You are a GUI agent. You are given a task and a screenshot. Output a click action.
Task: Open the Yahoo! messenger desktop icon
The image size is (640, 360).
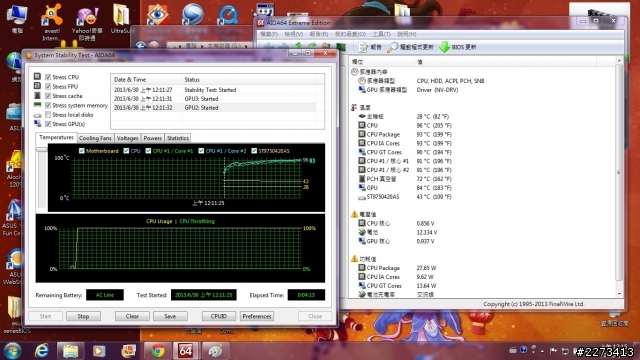[x=87, y=23]
